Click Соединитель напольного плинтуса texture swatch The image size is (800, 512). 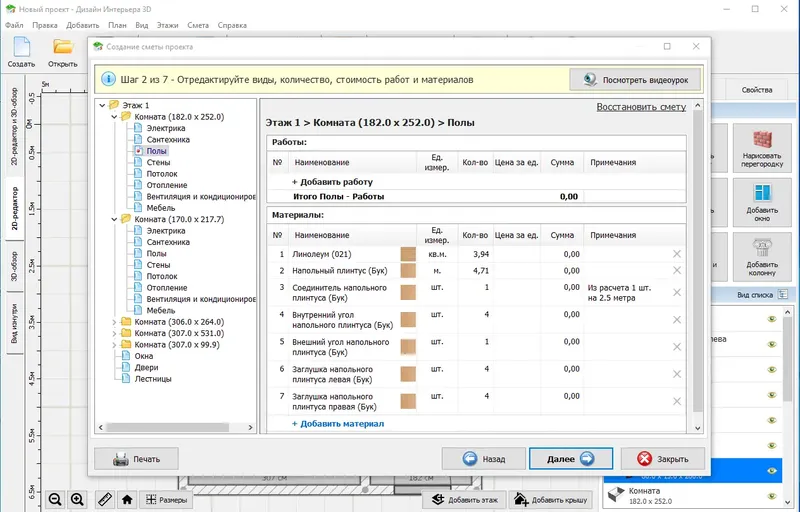coord(408,293)
